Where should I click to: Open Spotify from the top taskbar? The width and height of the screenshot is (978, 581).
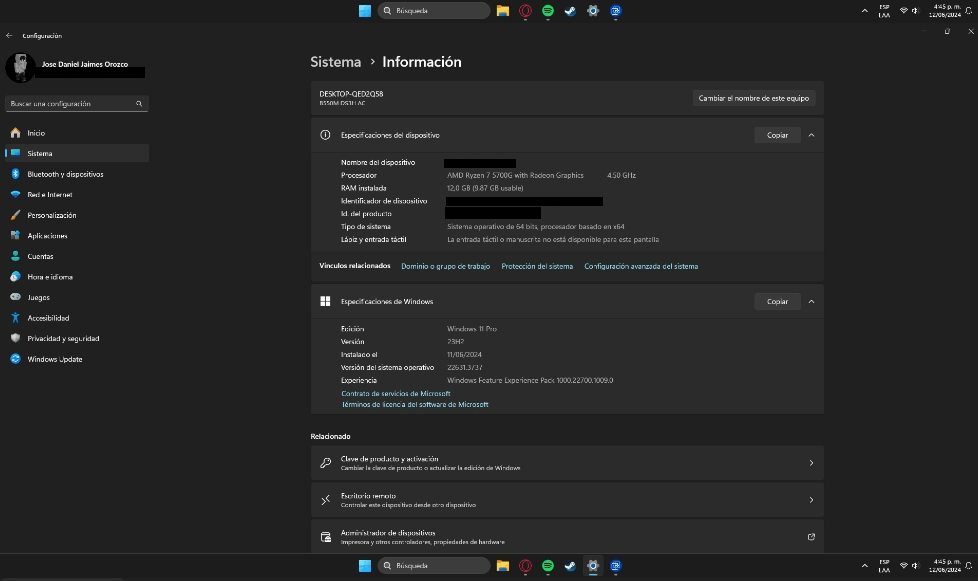pos(548,10)
